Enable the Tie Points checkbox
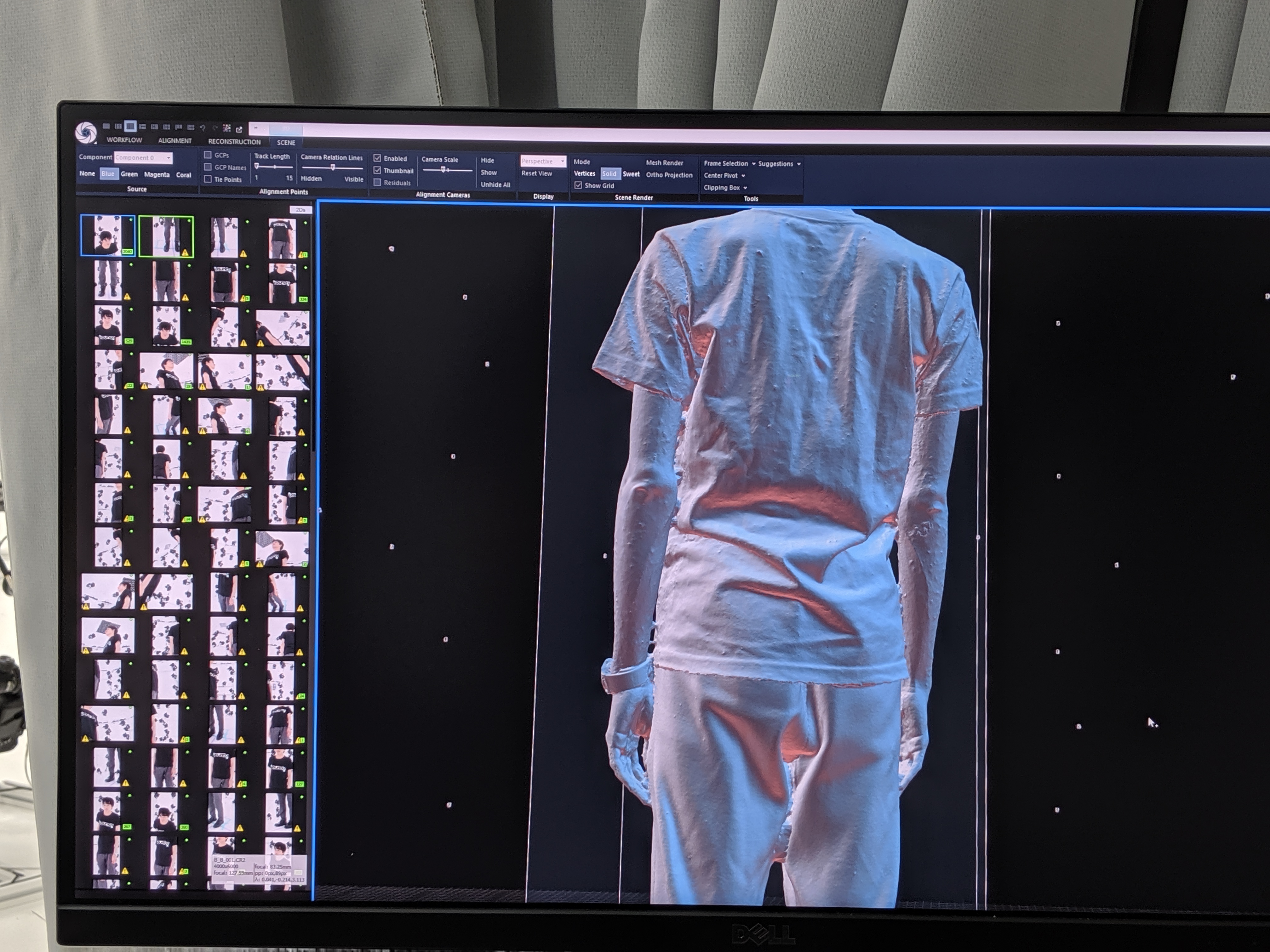 coord(208,180)
